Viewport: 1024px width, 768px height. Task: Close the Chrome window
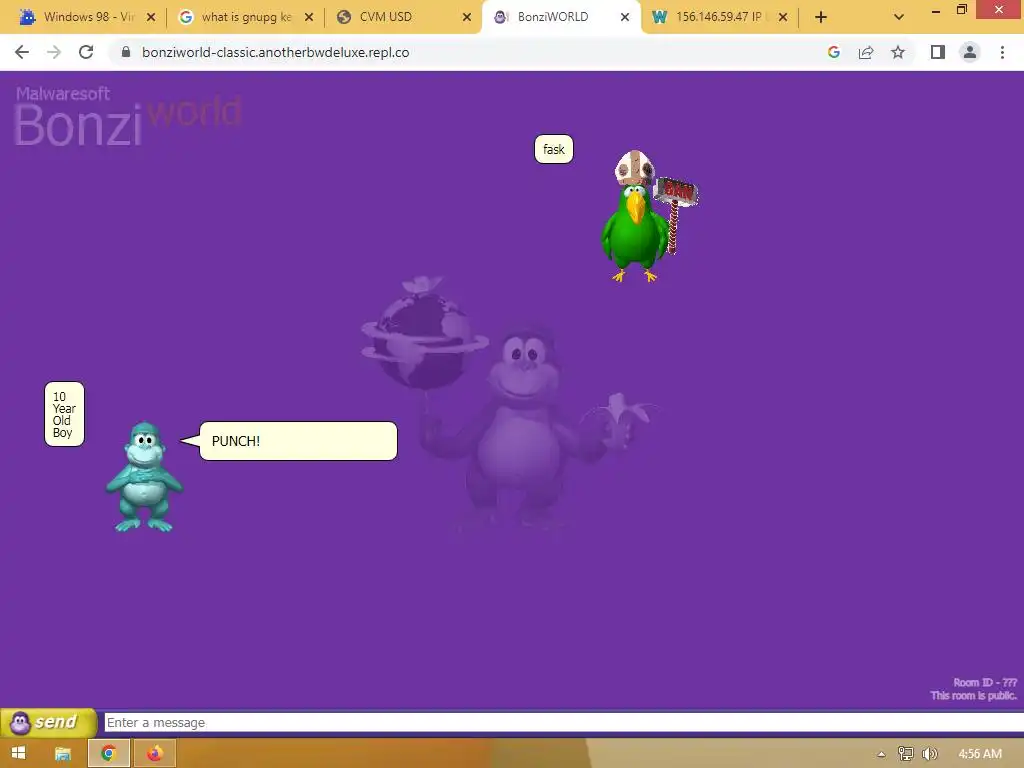[x=999, y=9]
